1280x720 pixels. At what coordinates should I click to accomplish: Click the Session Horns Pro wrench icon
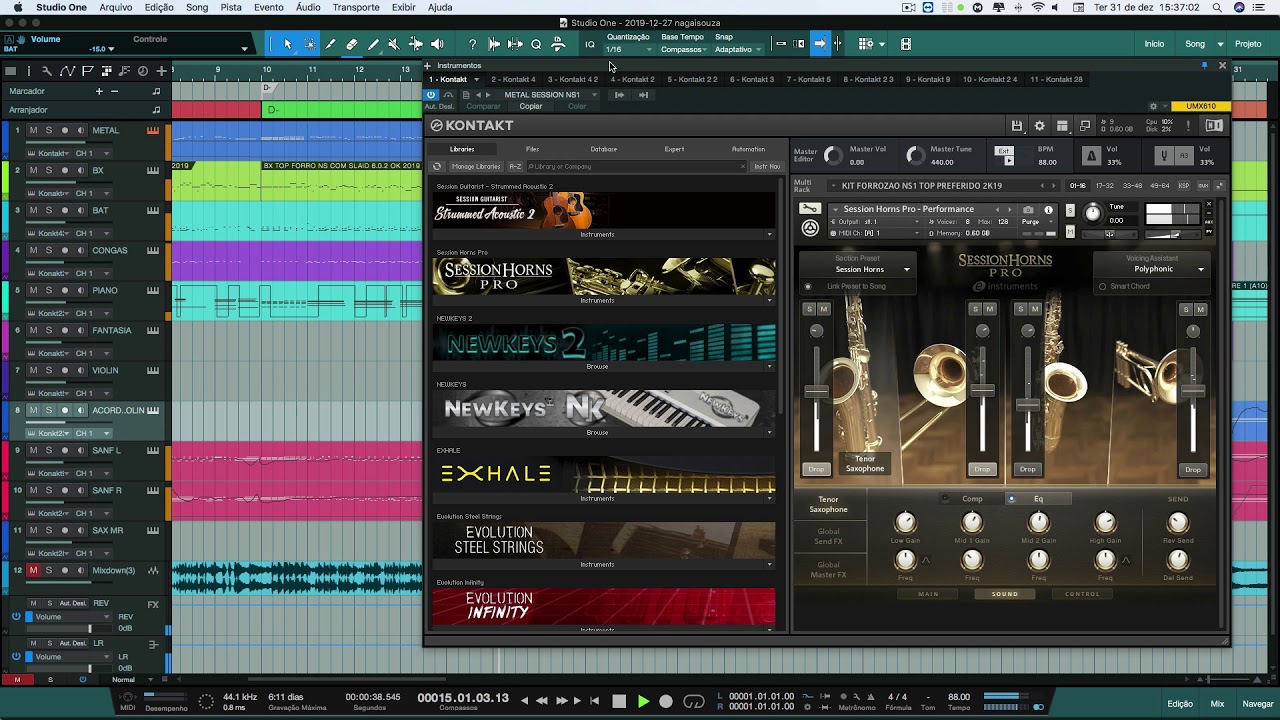[810, 209]
